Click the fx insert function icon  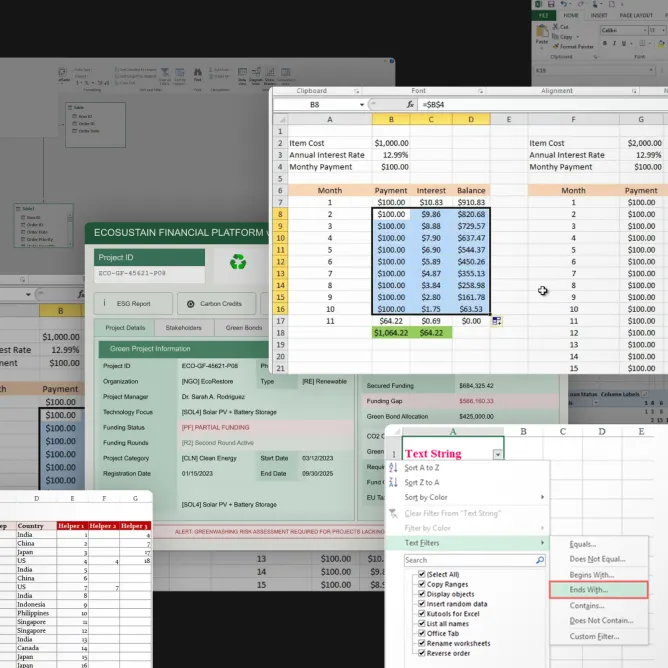point(410,105)
